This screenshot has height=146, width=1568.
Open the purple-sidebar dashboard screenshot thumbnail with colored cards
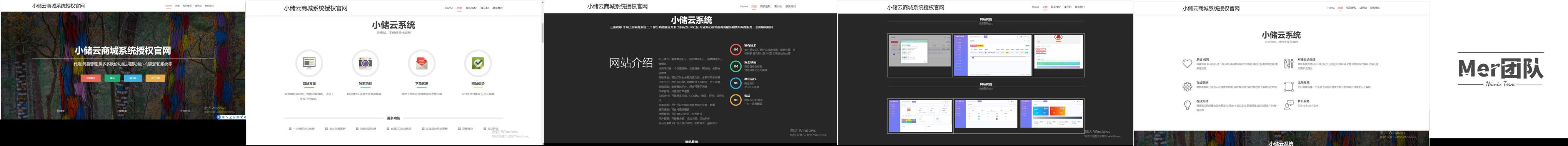[1051, 115]
